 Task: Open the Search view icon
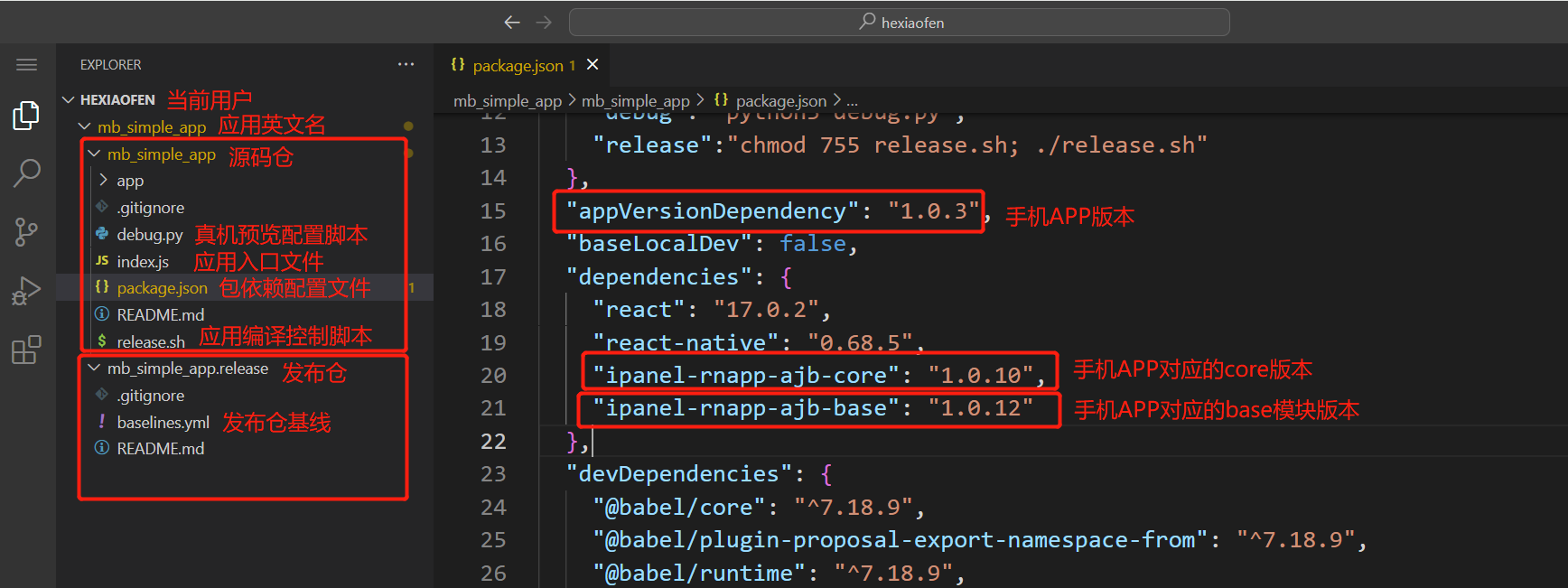coord(26,173)
